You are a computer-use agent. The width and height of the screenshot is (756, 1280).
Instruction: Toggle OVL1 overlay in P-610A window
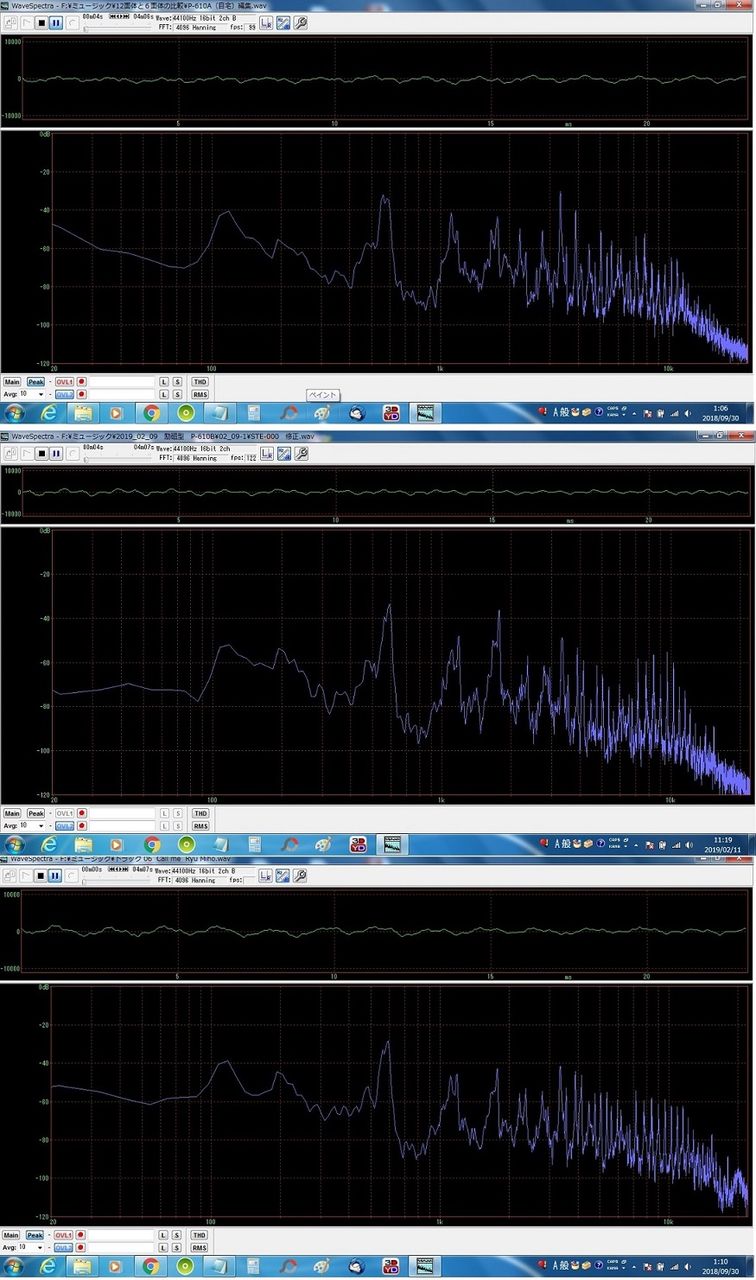point(64,381)
